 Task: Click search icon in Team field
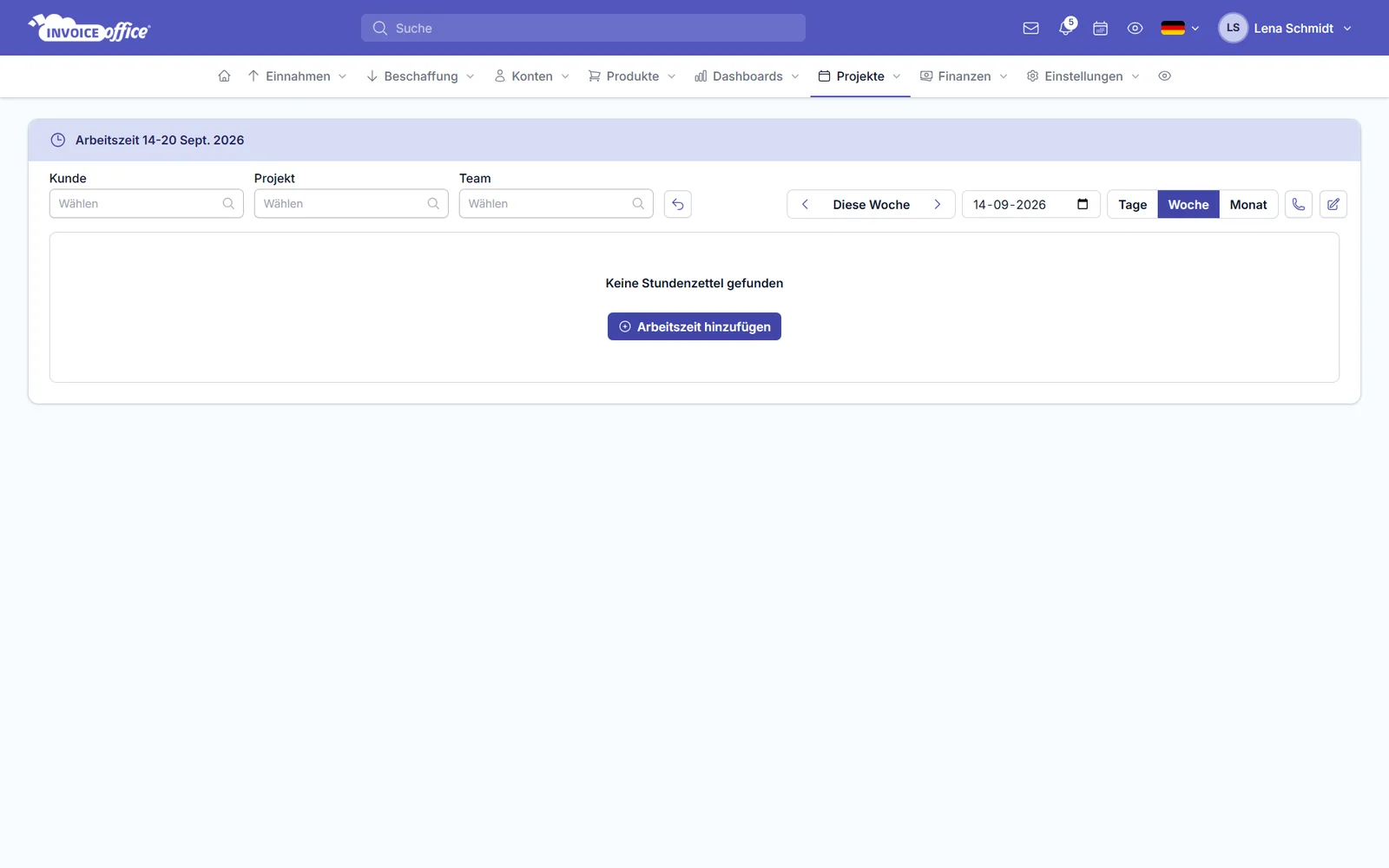pyautogui.click(x=638, y=204)
